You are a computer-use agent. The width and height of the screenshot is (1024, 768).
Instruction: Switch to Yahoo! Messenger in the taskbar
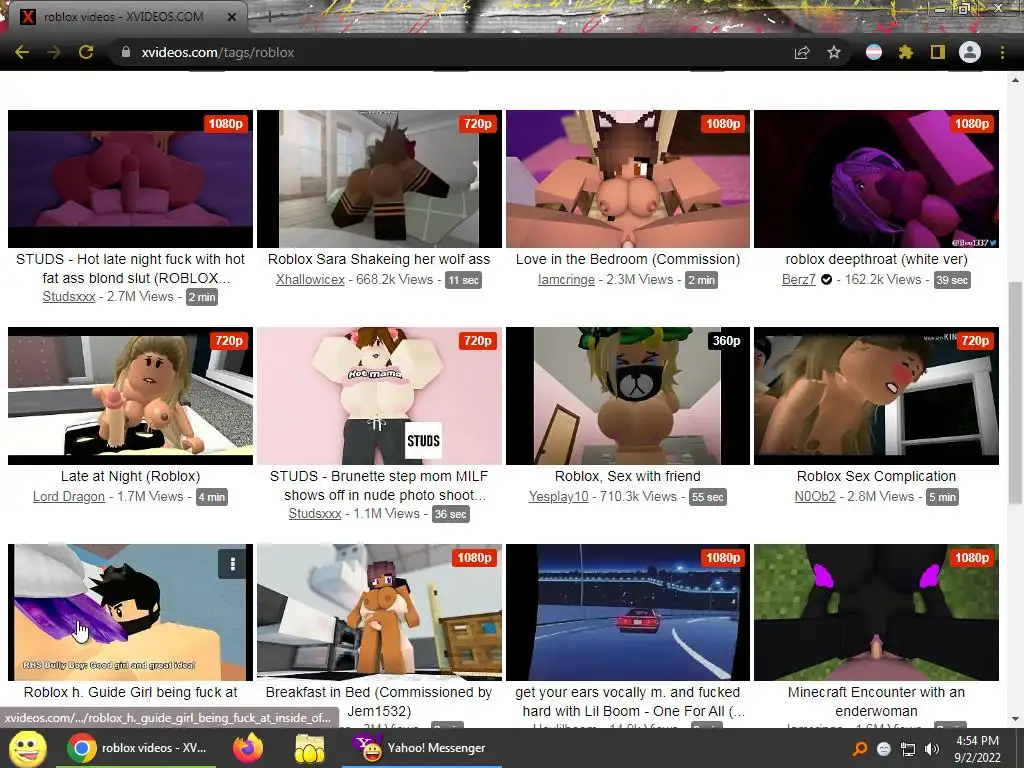422,748
